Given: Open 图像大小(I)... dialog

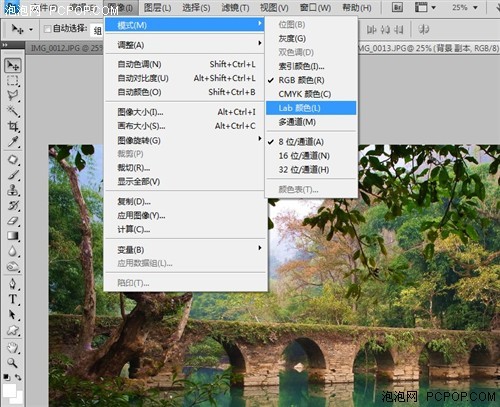Looking at the screenshot, I should click(x=185, y=112).
